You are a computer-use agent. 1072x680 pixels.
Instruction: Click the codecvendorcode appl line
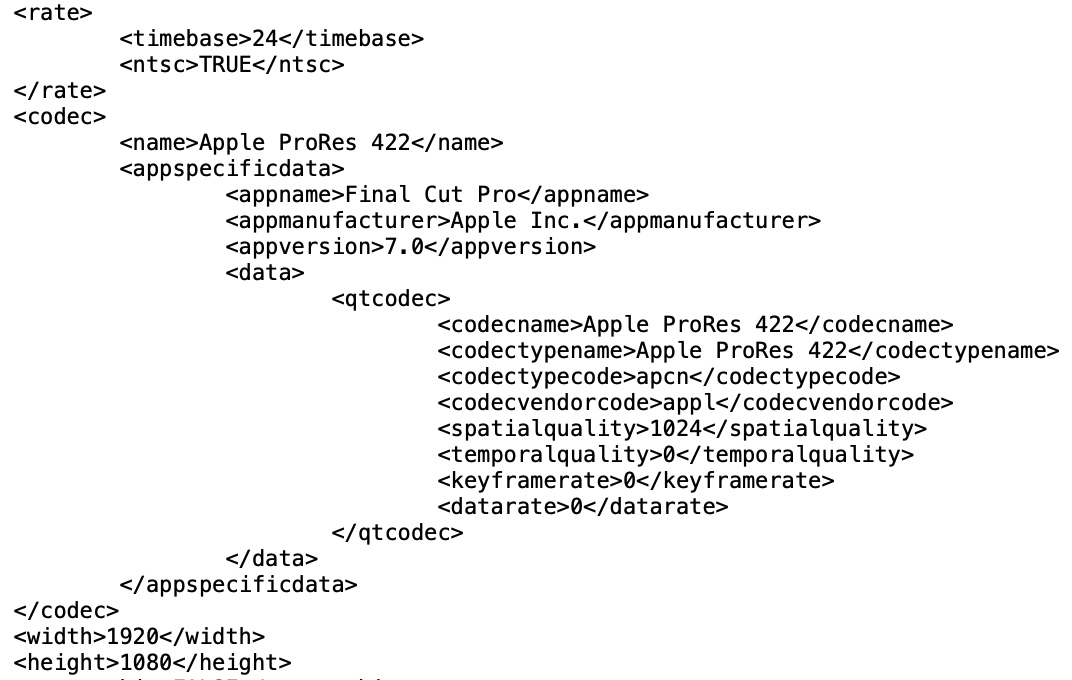click(x=695, y=403)
